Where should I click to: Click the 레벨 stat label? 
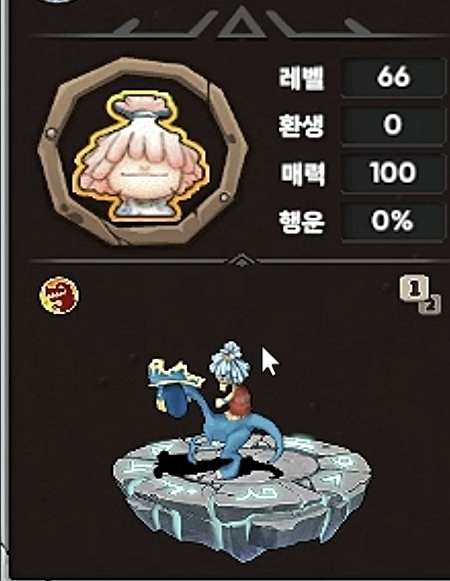tap(301, 78)
